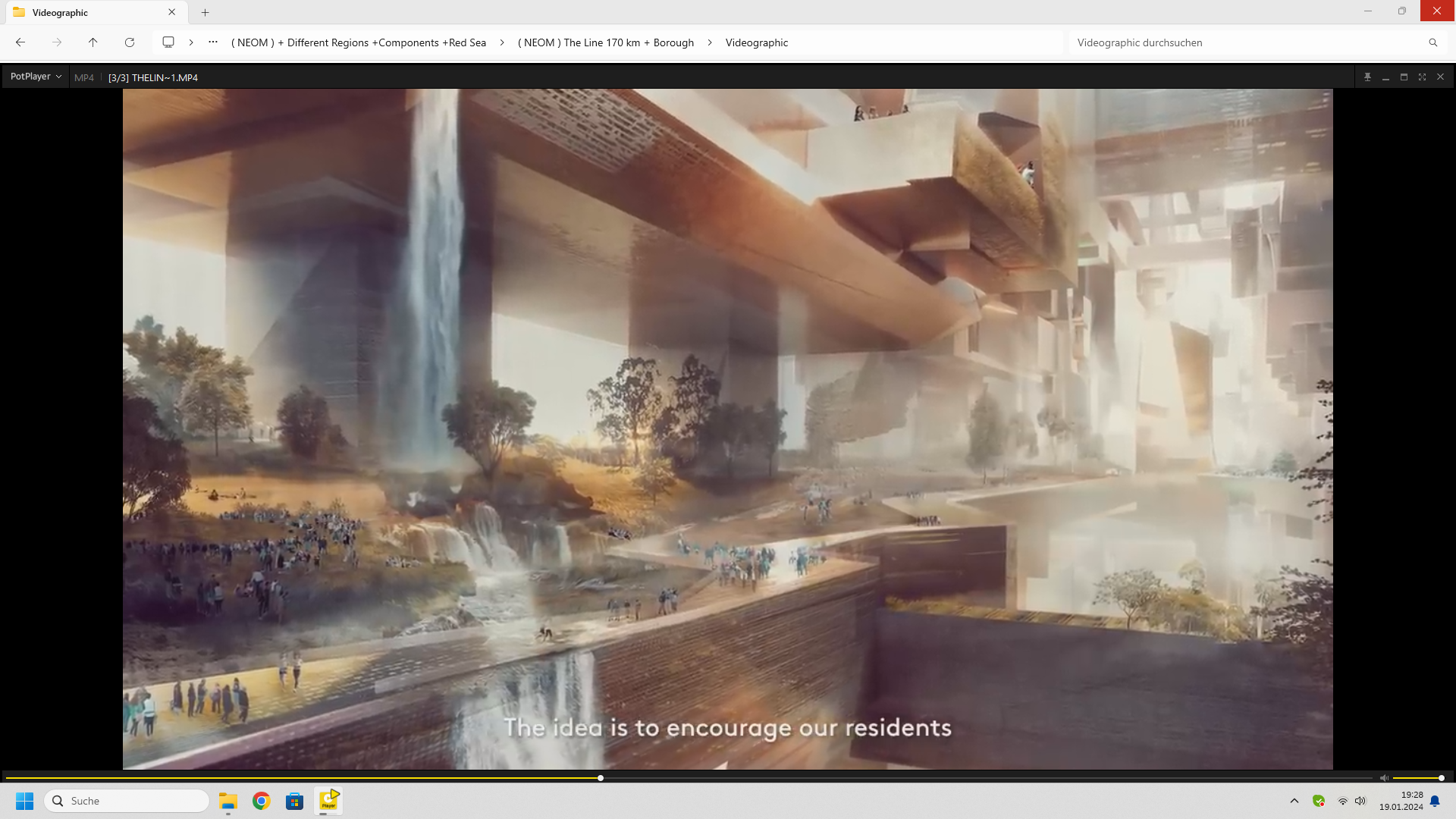This screenshot has height=819, width=1456.
Task: Maximize the PotPlayer window
Action: point(1404,77)
